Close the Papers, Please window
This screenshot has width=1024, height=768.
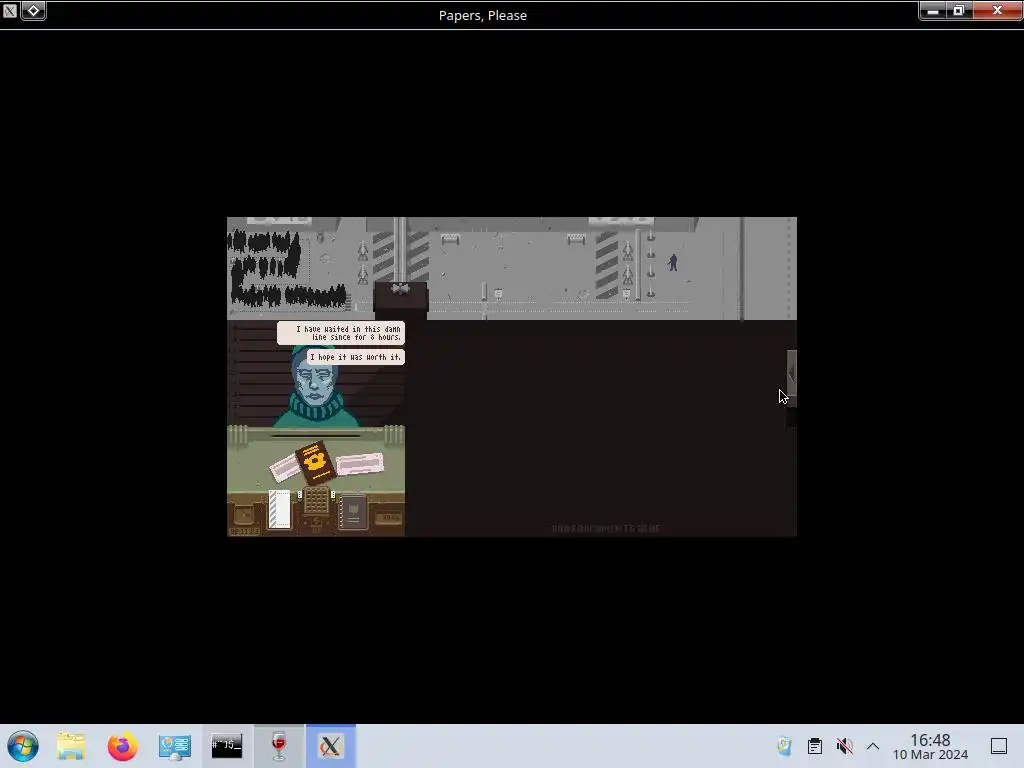coord(997,10)
